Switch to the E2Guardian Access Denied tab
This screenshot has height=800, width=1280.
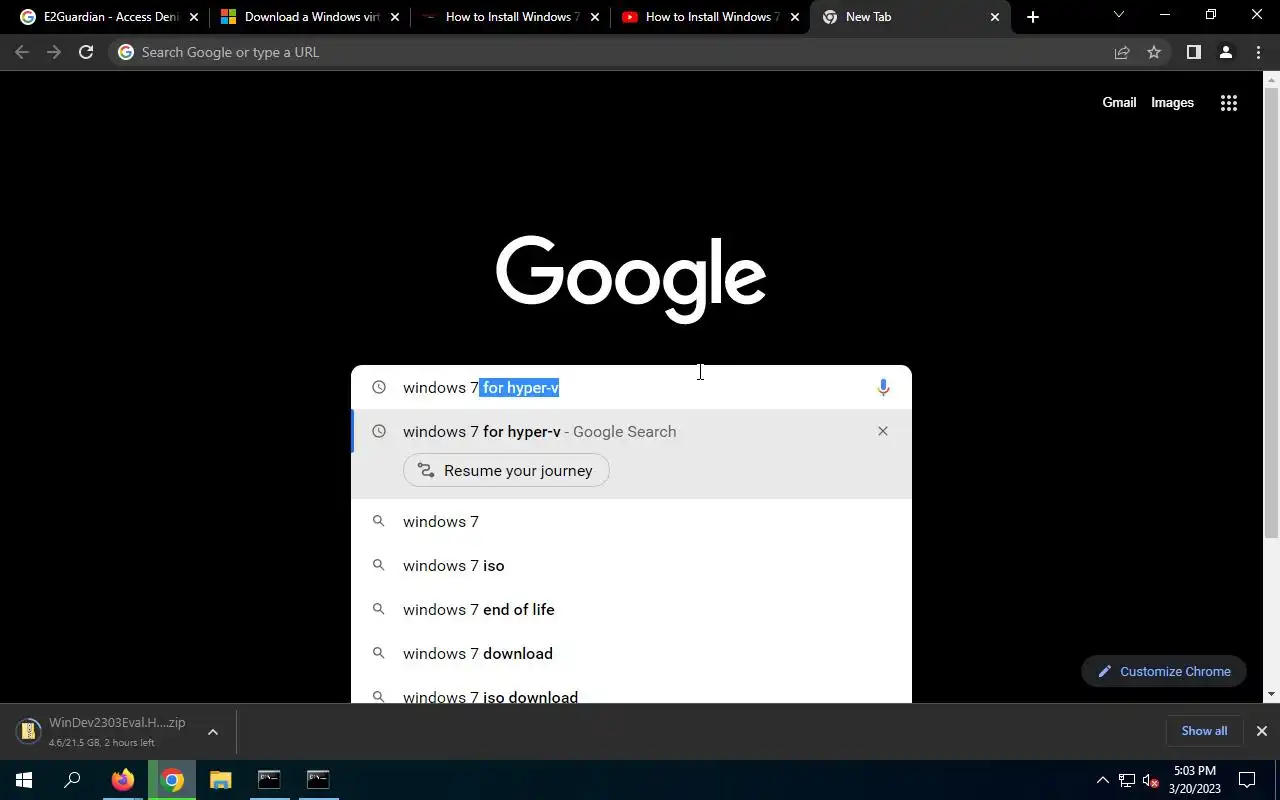click(110, 17)
